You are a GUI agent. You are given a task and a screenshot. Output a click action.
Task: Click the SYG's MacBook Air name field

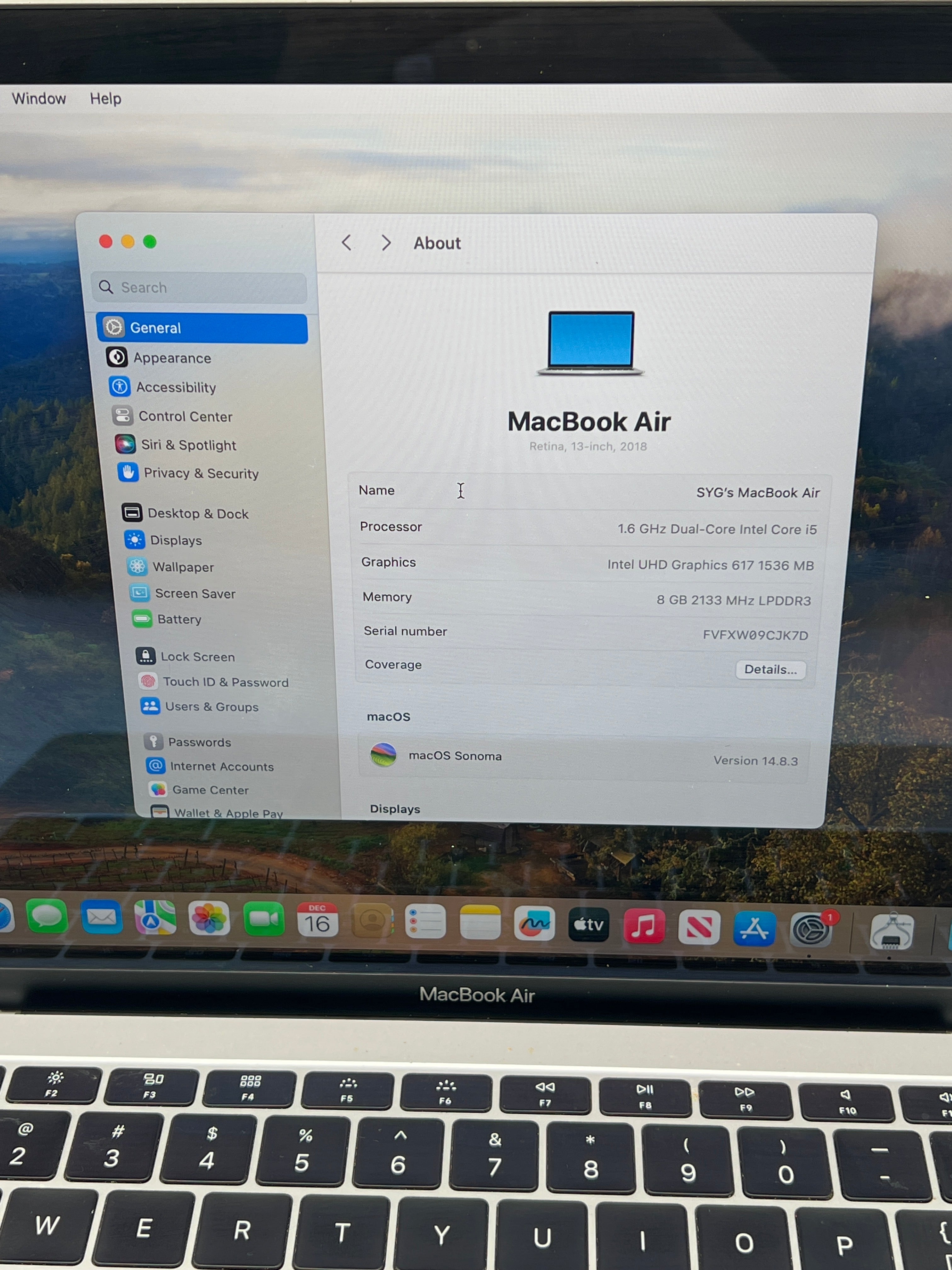click(757, 493)
